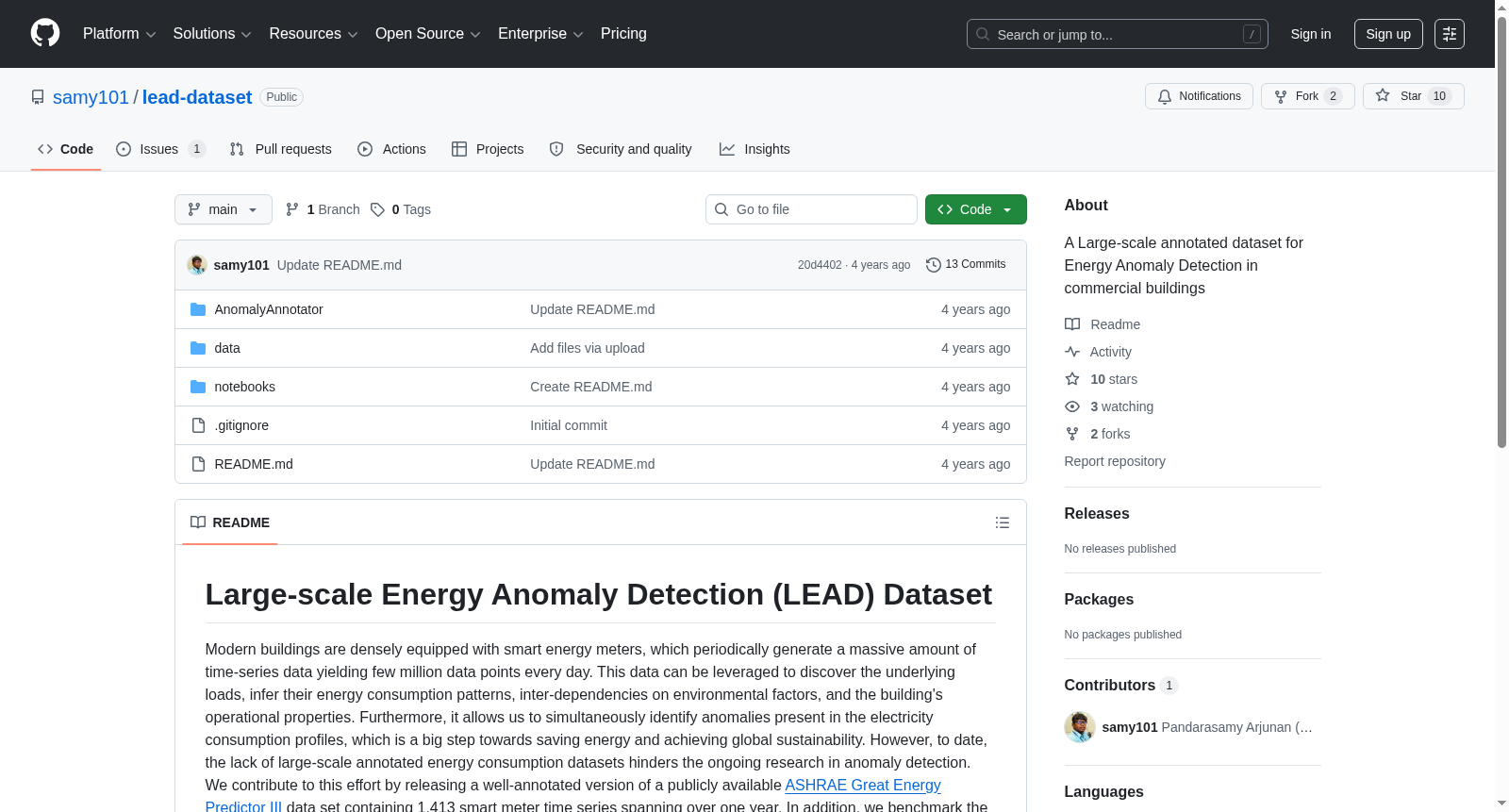1509x812 pixels.
Task: Open the ASHRAE Great Energy link
Action: tap(863, 785)
